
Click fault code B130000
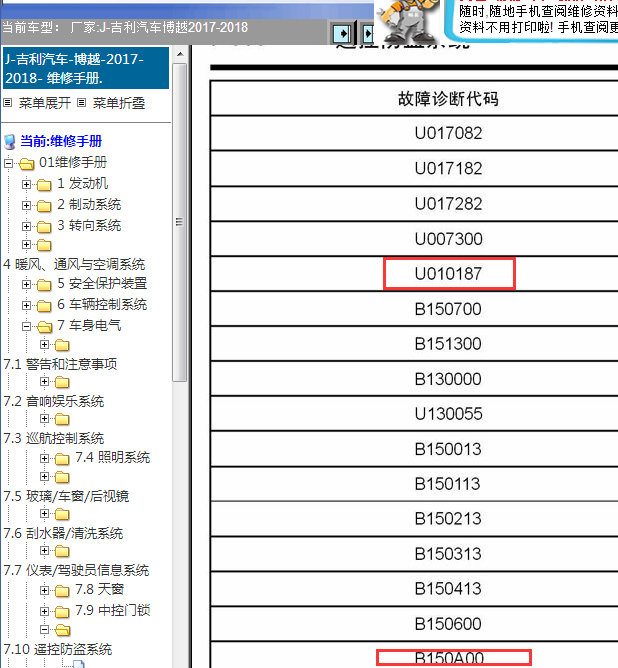point(448,379)
